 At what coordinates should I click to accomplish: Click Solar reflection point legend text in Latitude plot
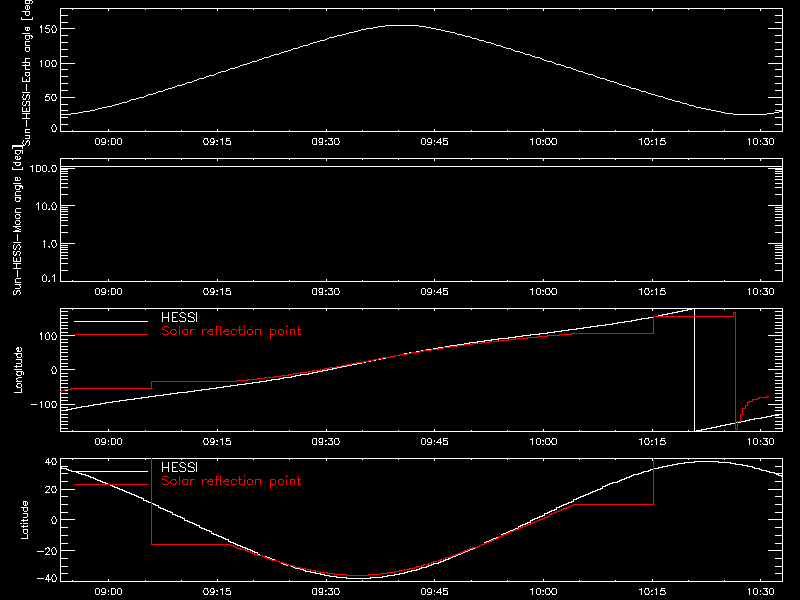click(x=231, y=481)
